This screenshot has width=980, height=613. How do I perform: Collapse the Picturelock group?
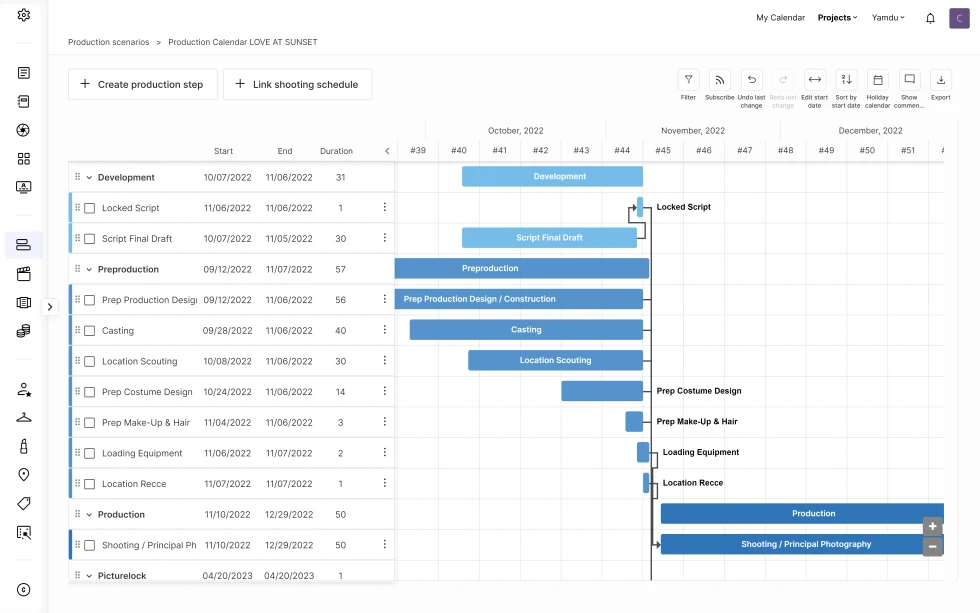(89, 576)
